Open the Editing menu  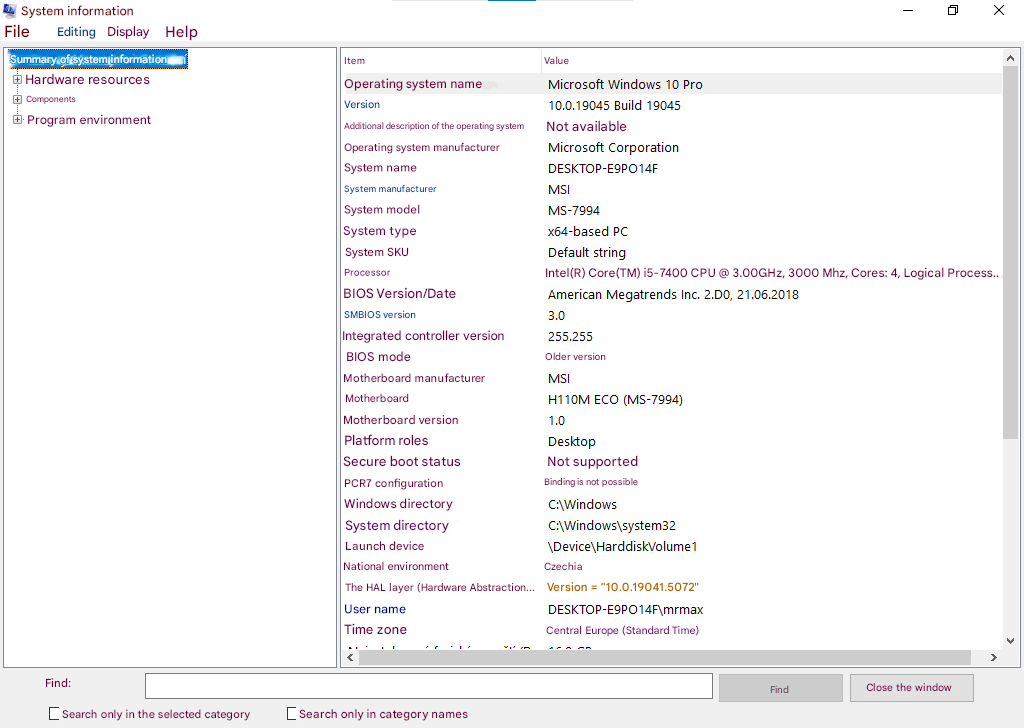pyautogui.click(x=76, y=31)
